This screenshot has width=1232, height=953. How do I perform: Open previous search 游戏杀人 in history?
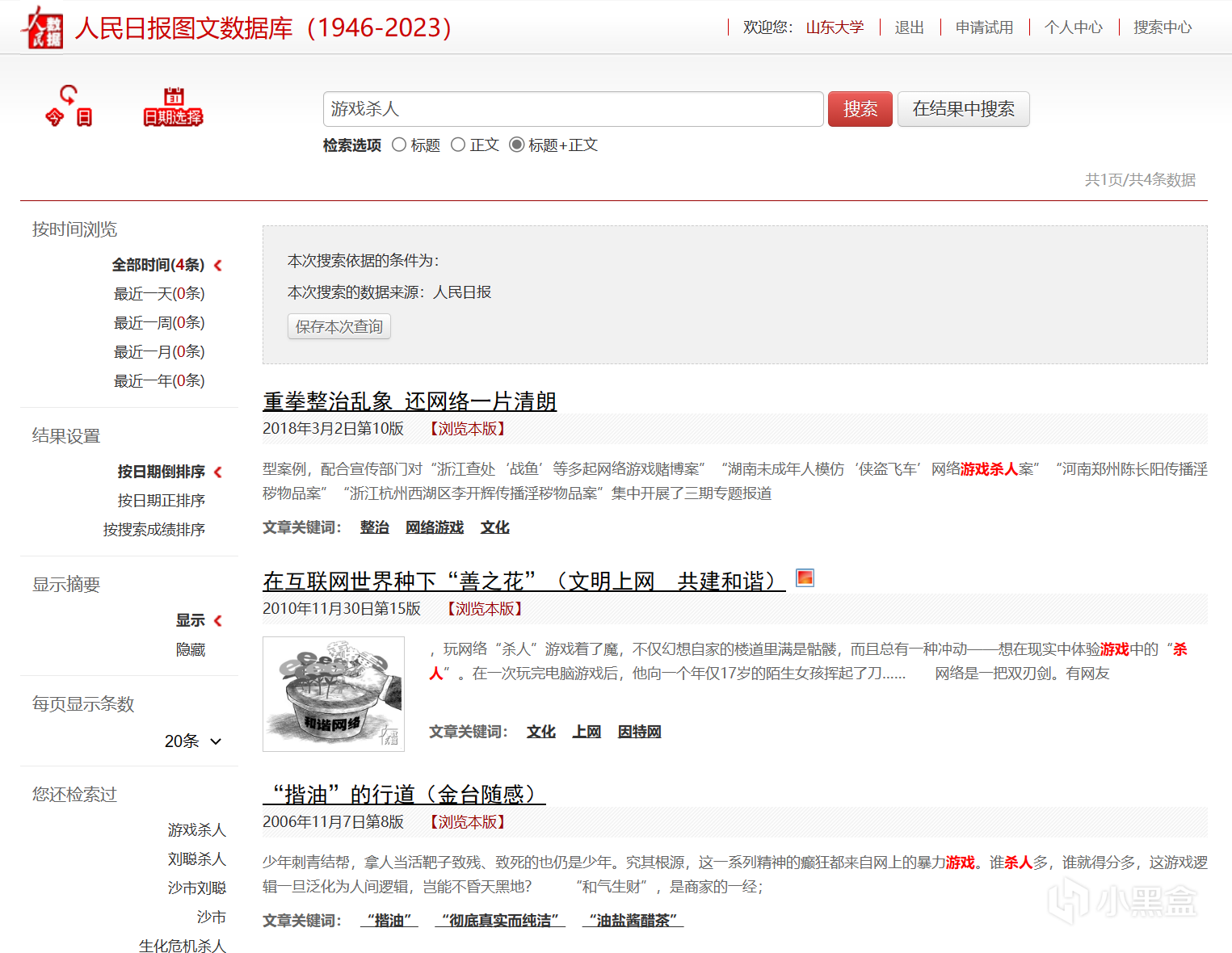[197, 830]
